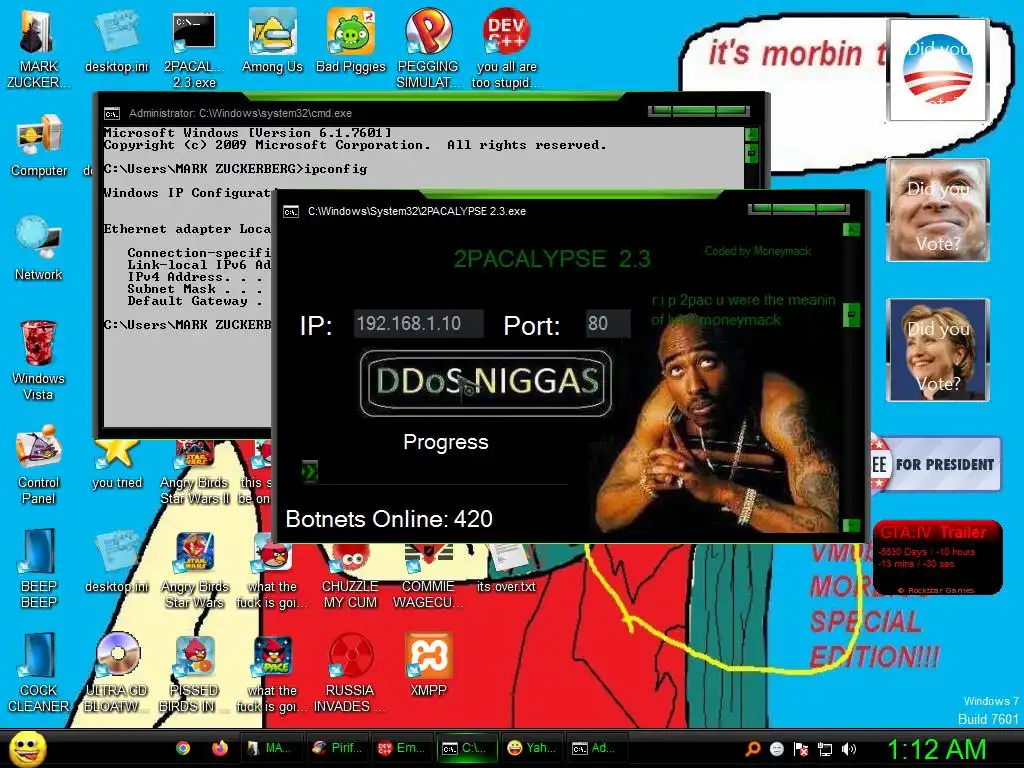
Task: Click the Port field showing 80
Action: click(608, 323)
